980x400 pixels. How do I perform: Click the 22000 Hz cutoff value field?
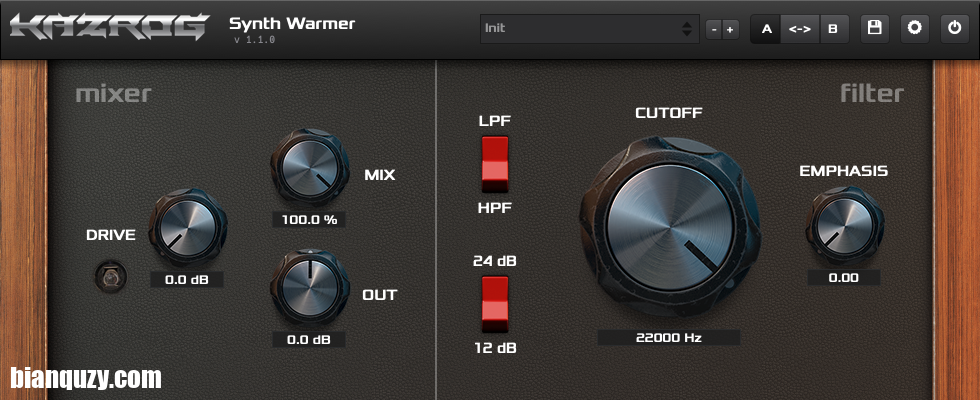pyautogui.click(x=669, y=338)
